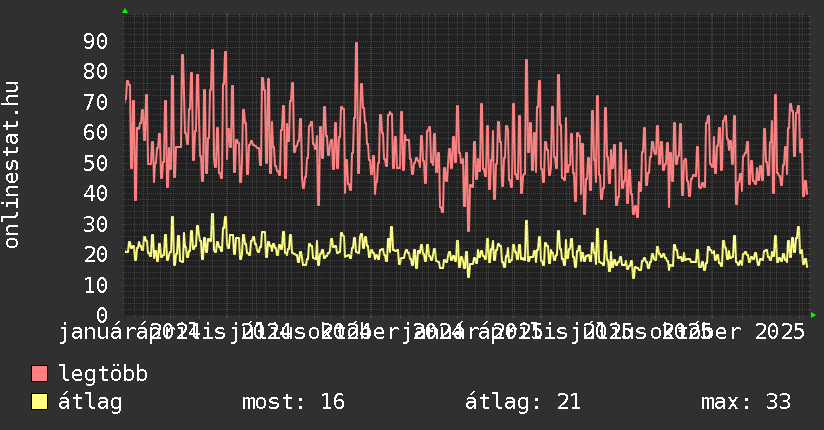Click the 10 label on the y-axis
The height and width of the screenshot is (430, 824).
click(x=95, y=285)
